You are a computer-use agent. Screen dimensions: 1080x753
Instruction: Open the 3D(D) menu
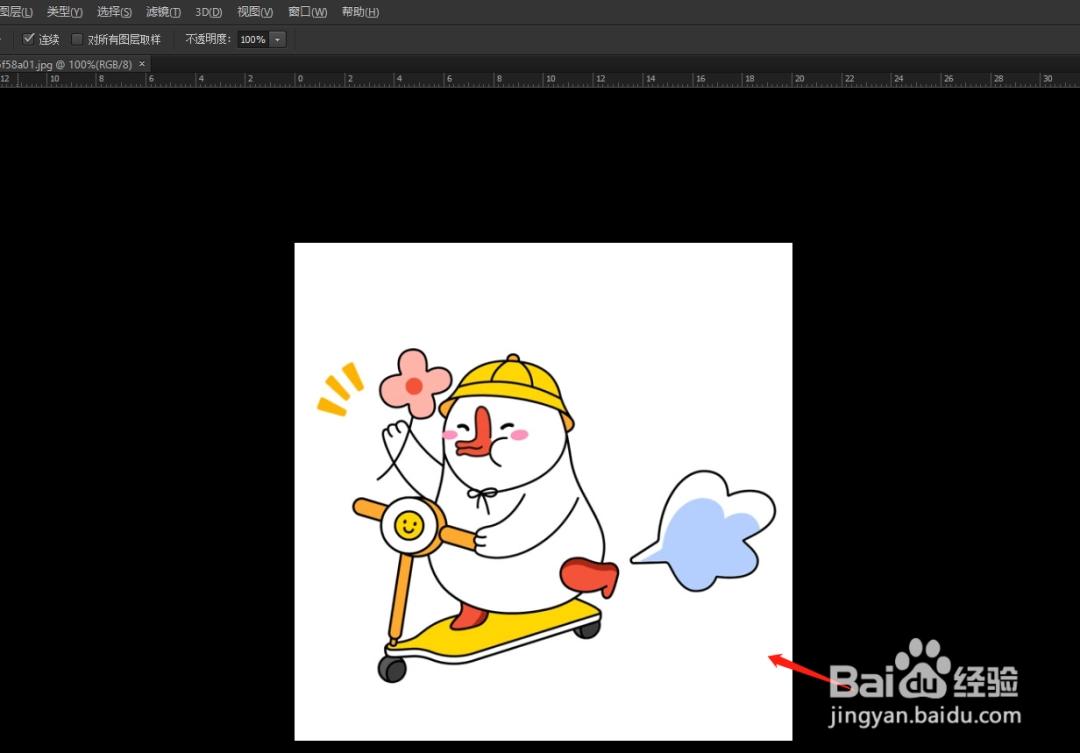point(209,12)
